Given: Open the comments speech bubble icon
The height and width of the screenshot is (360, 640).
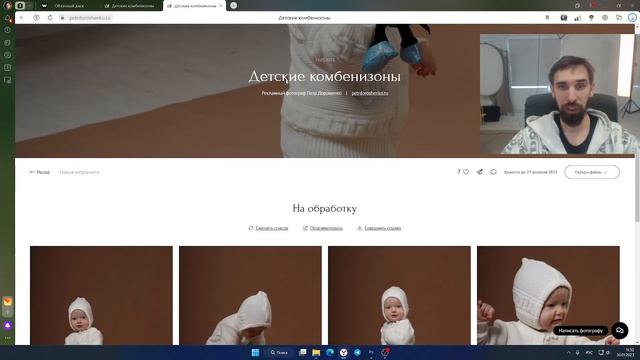Looking at the screenshot, I should click(493, 172).
